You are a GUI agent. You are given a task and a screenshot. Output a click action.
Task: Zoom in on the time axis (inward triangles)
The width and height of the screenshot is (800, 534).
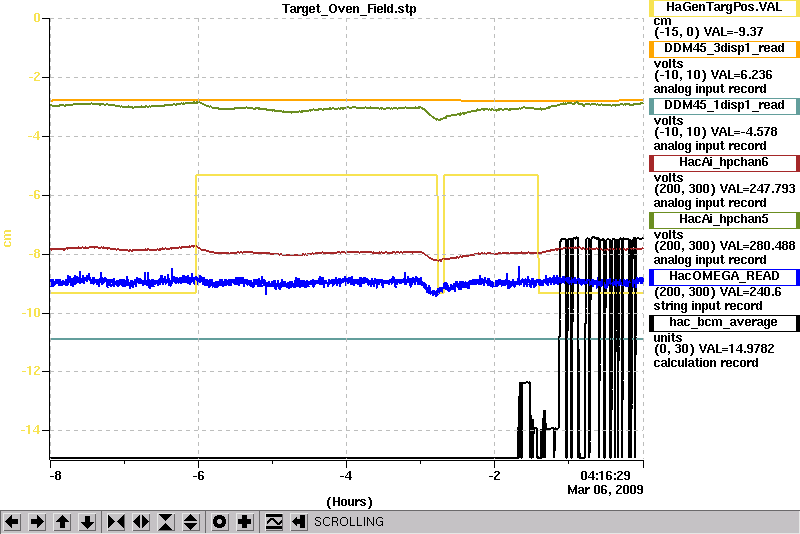(x=116, y=522)
